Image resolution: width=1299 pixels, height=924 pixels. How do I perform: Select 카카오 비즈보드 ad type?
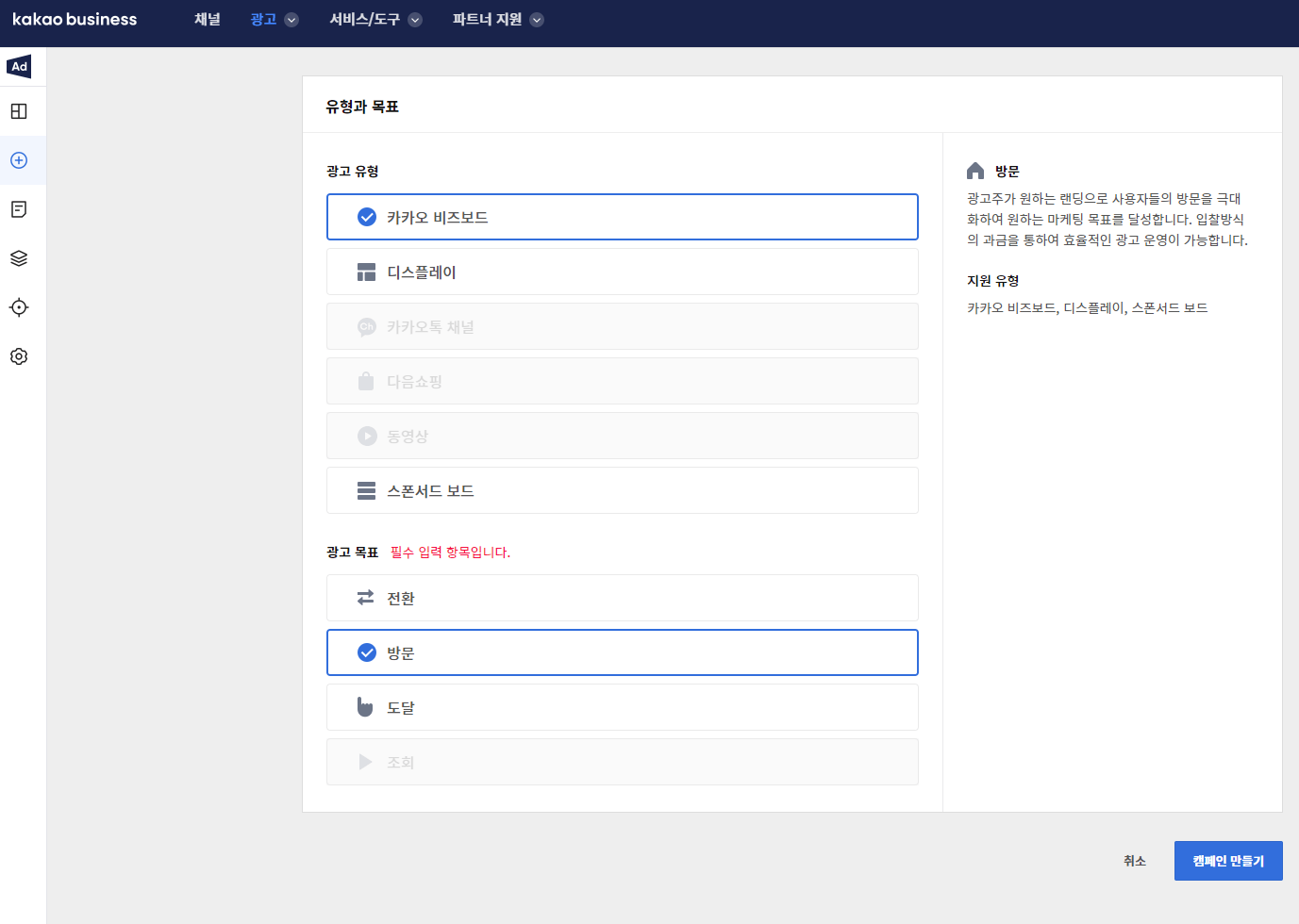click(x=623, y=217)
